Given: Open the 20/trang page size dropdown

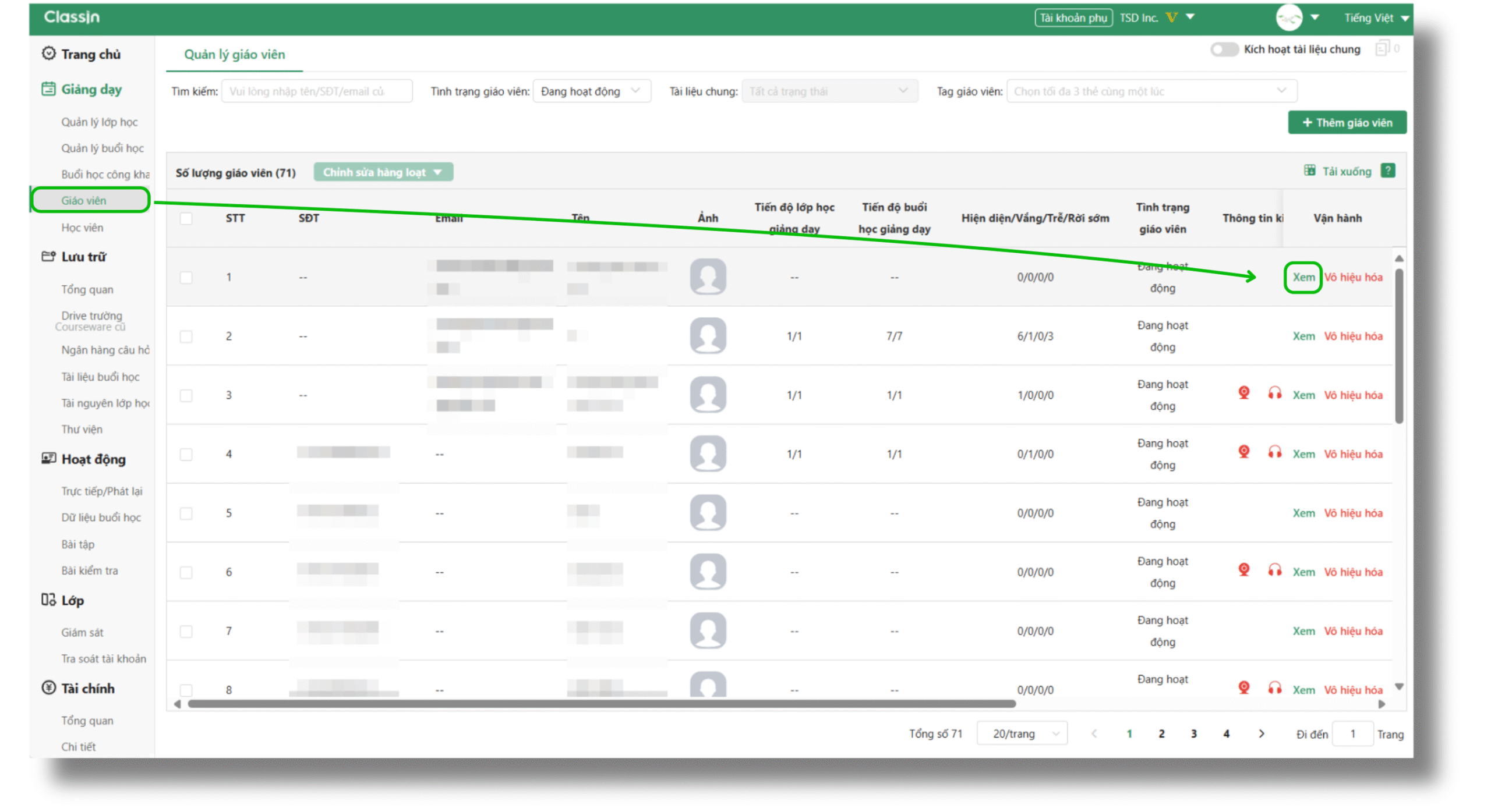Looking at the screenshot, I should [x=1022, y=733].
